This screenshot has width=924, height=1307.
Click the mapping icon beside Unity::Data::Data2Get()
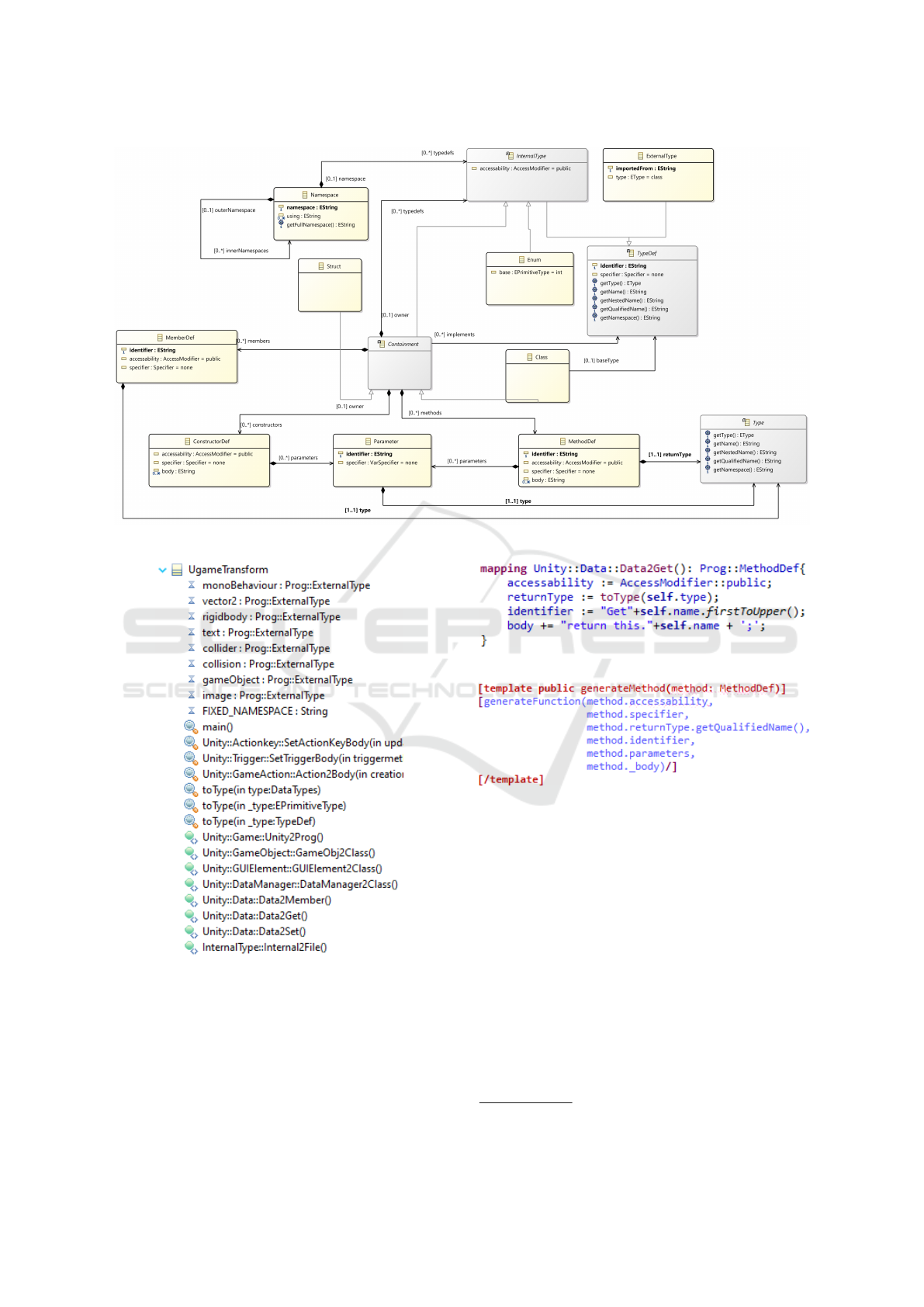190,916
